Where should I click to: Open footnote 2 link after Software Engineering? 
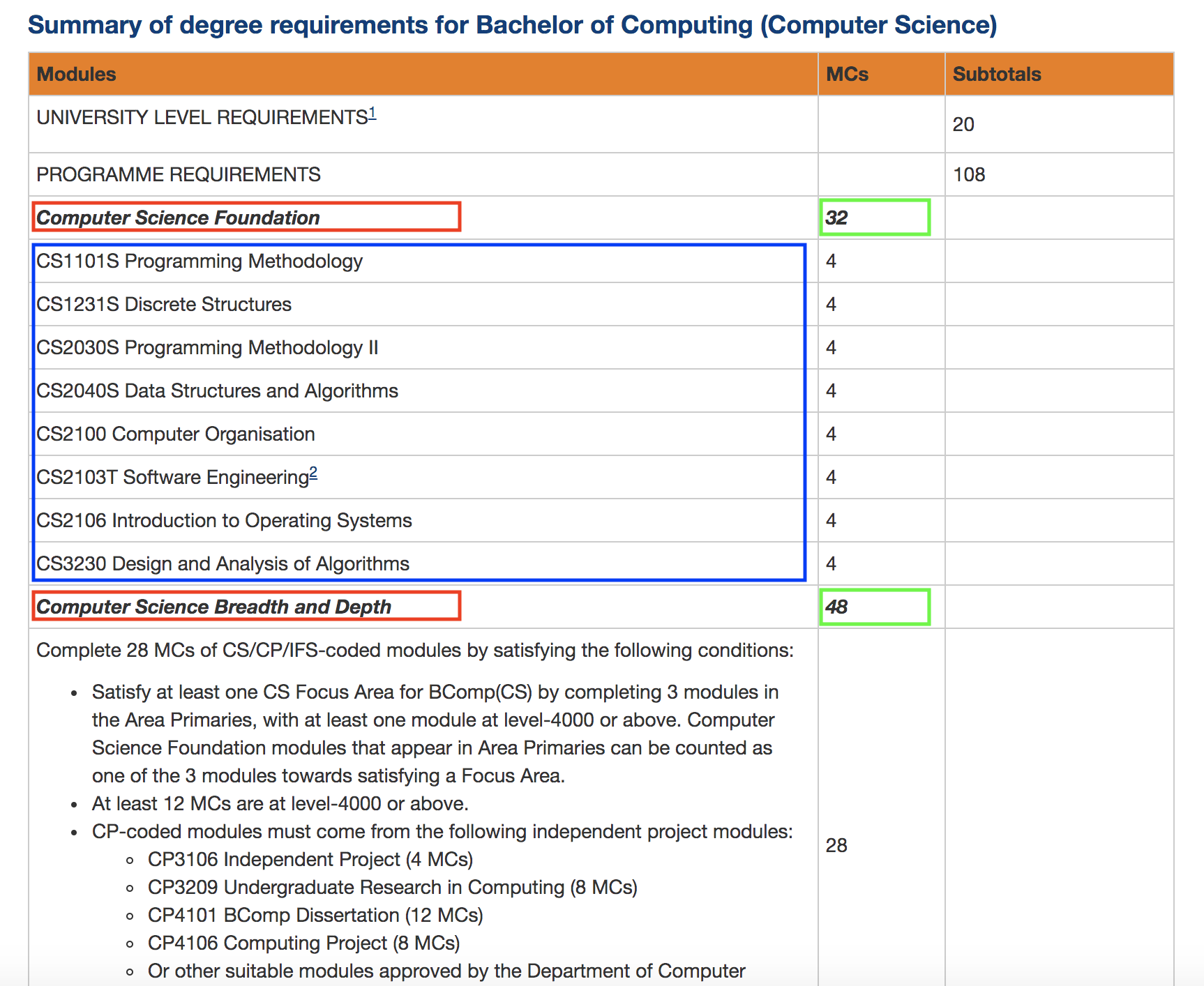[x=313, y=473]
